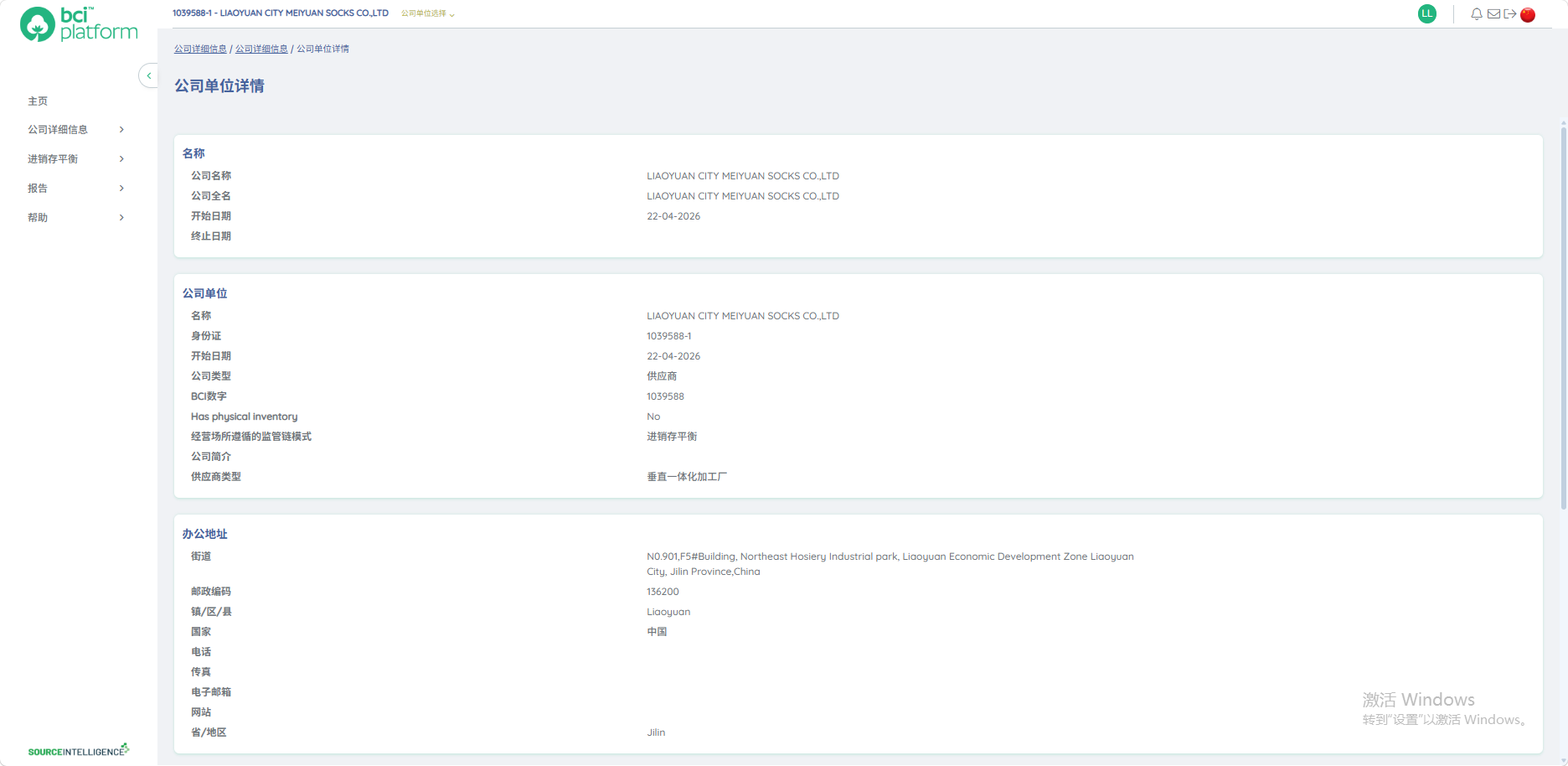The width and height of the screenshot is (1568, 766).
Task: Select 进销存平衡 in the sidebar
Action: (53, 158)
